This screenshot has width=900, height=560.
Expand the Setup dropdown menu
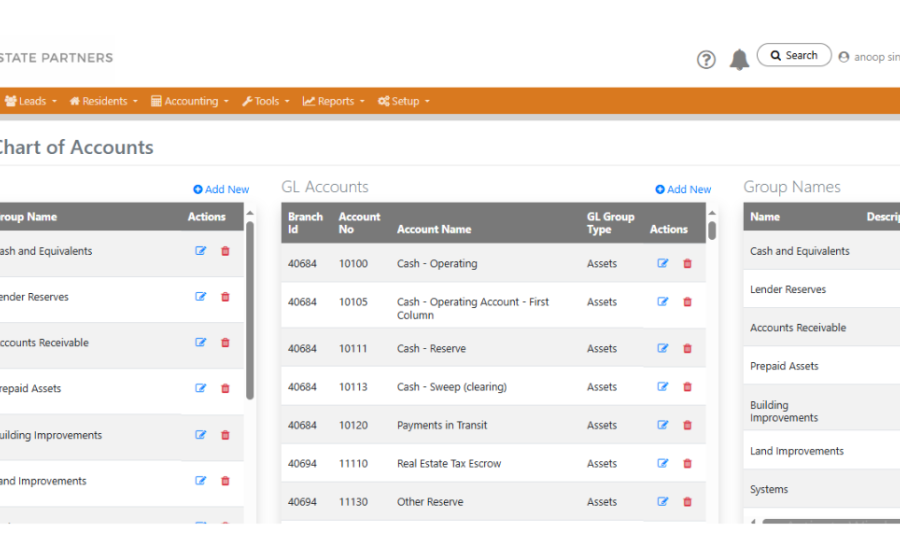click(403, 101)
